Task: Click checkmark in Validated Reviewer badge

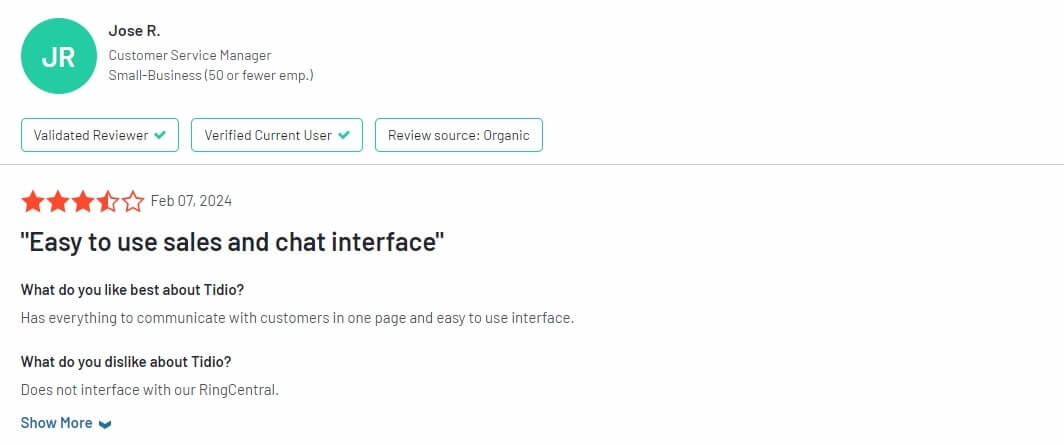Action: pyautogui.click(x=160, y=135)
